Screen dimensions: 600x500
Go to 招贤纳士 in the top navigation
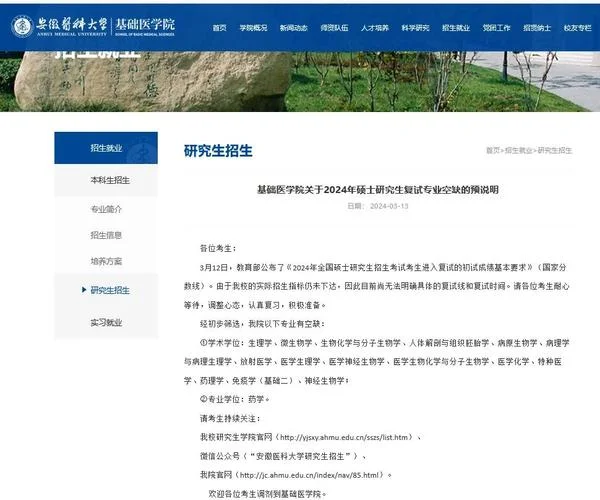[x=537, y=28]
